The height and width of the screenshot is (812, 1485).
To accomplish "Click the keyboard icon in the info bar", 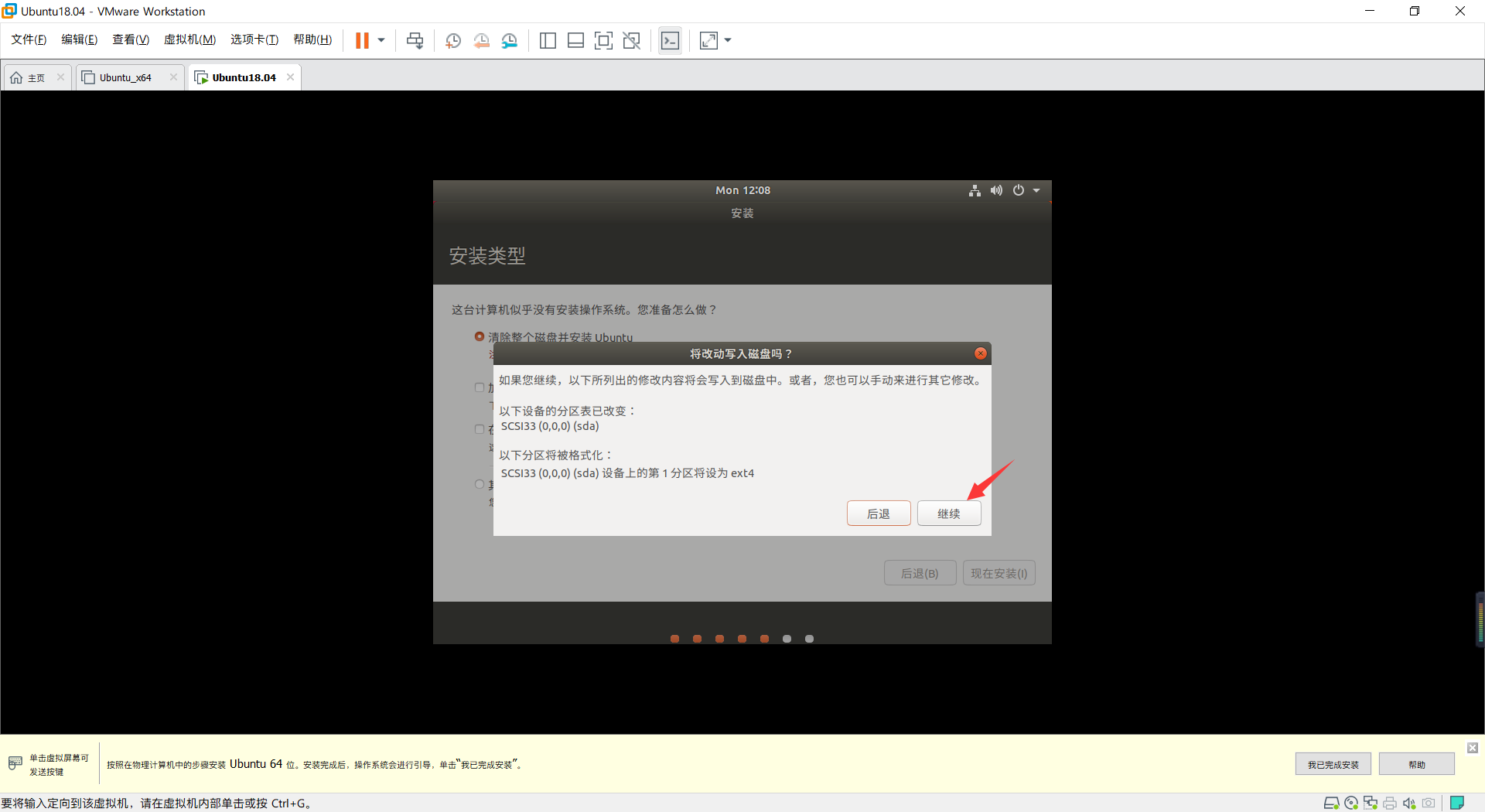I will 15,763.
